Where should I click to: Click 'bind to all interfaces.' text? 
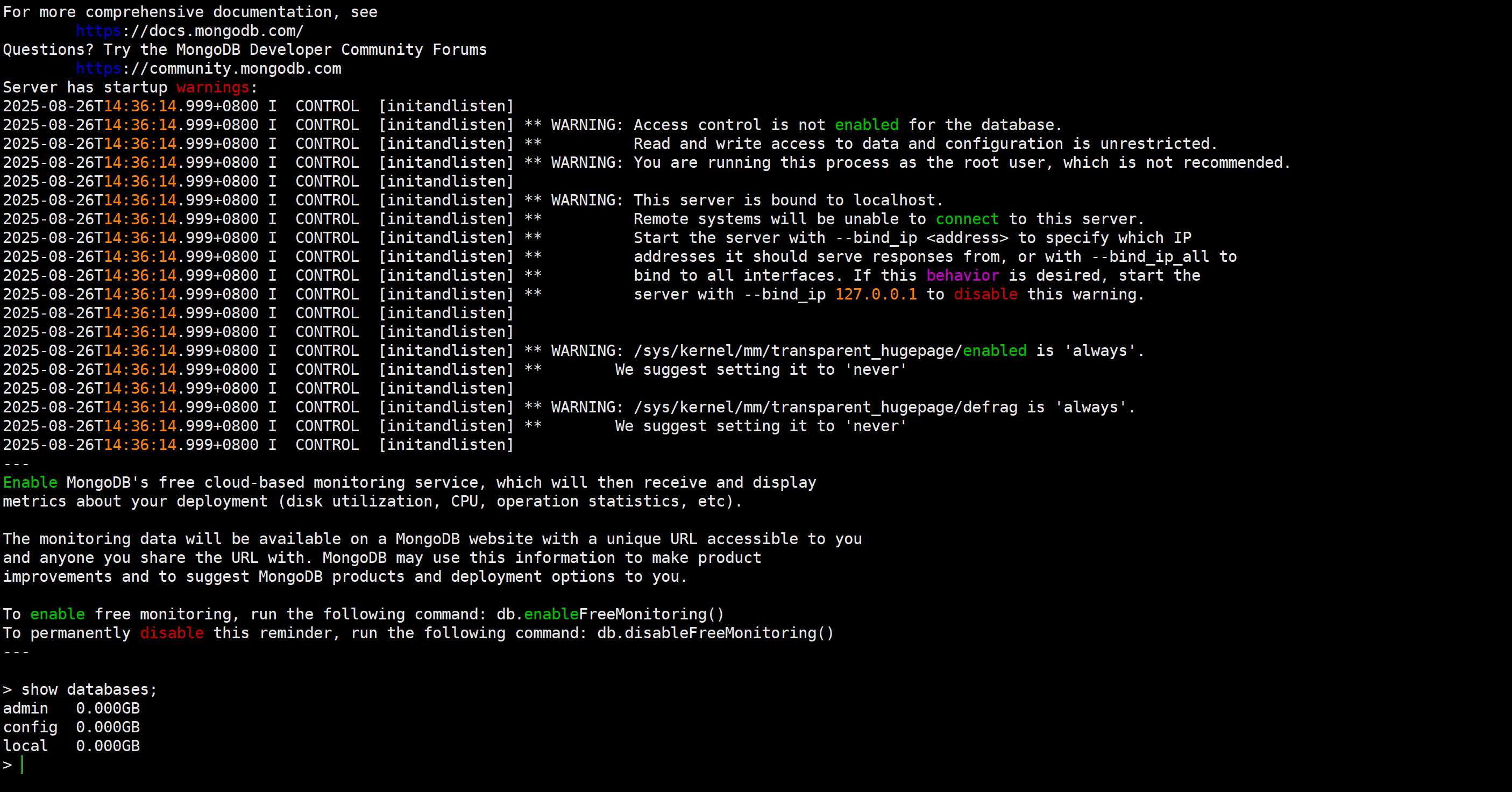(x=739, y=275)
